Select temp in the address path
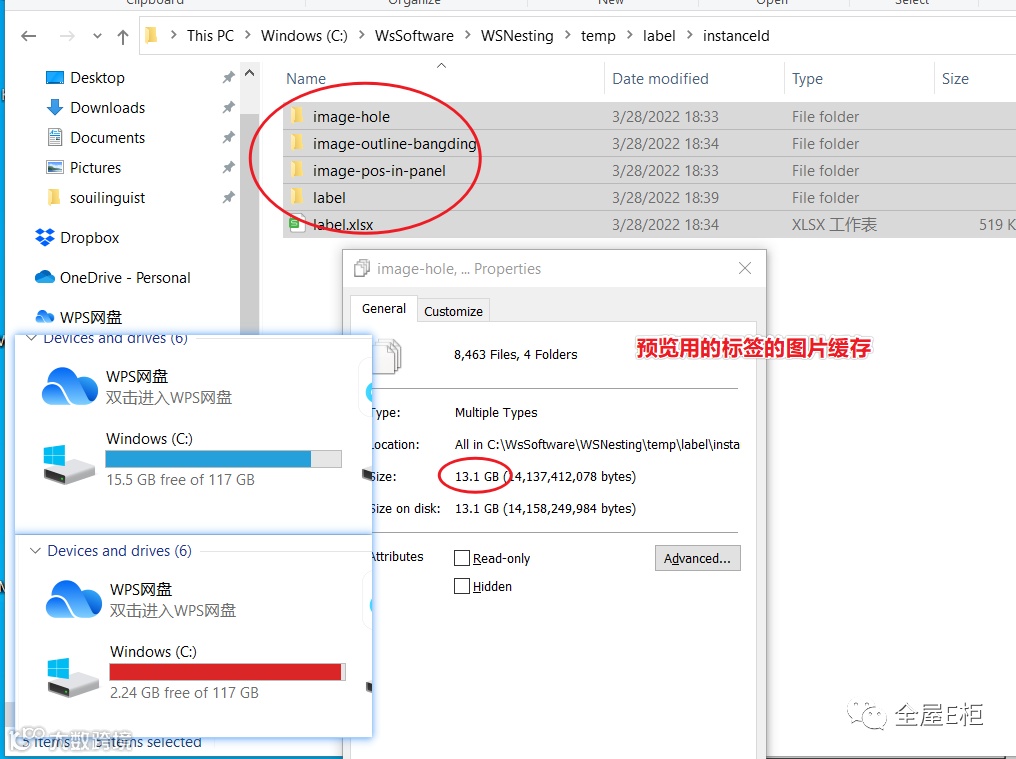1016x759 pixels. [598, 36]
